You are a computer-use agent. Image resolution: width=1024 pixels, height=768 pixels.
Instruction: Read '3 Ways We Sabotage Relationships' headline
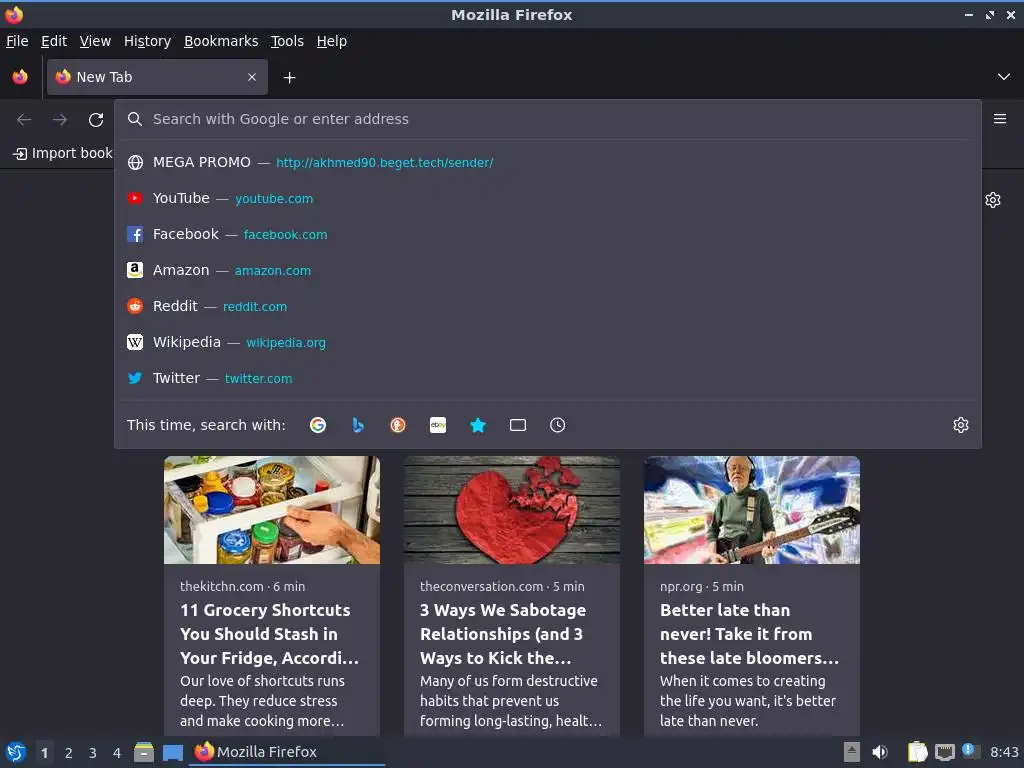coord(502,634)
